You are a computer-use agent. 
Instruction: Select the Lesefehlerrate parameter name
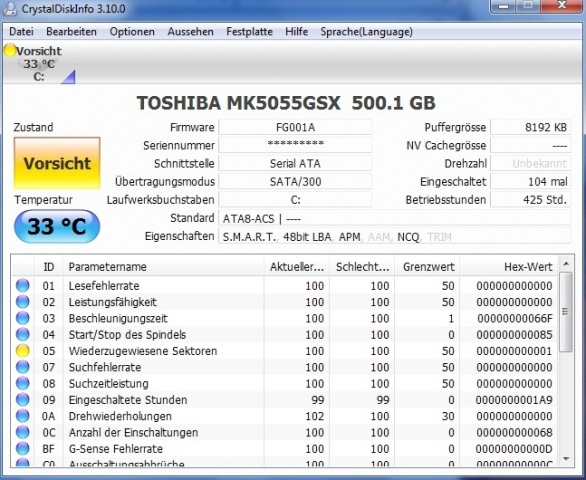104,286
